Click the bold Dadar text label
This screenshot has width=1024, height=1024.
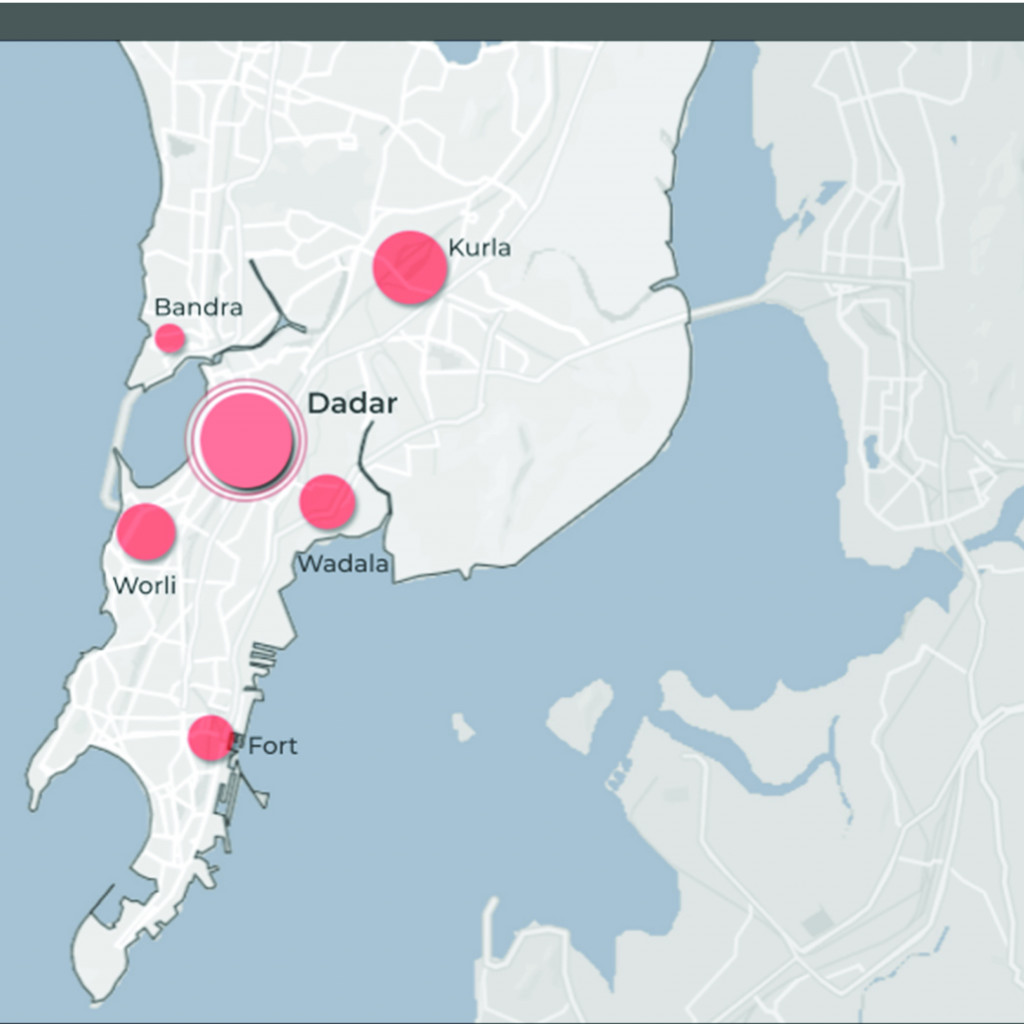click(352, 404)
